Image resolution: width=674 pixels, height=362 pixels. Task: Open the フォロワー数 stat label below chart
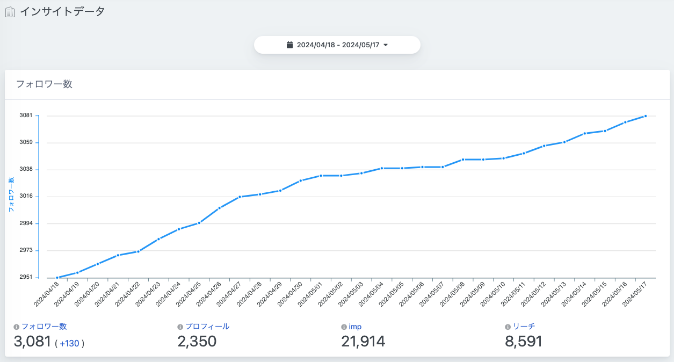[x=44, y=327]
